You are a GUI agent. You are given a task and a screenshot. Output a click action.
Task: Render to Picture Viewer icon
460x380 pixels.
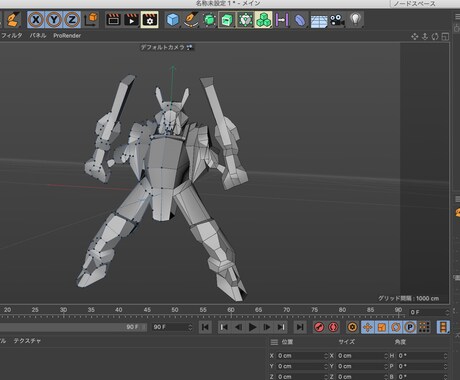131,20
